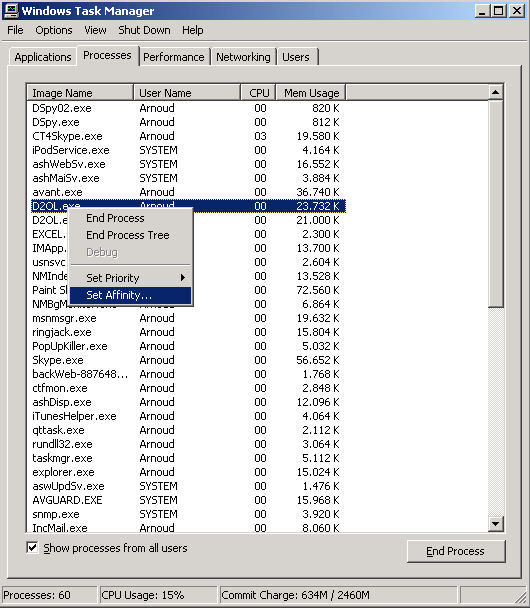Screen dimensions: 530x608
Task: Minimize the Task Manager window
Action: (482, 11)
